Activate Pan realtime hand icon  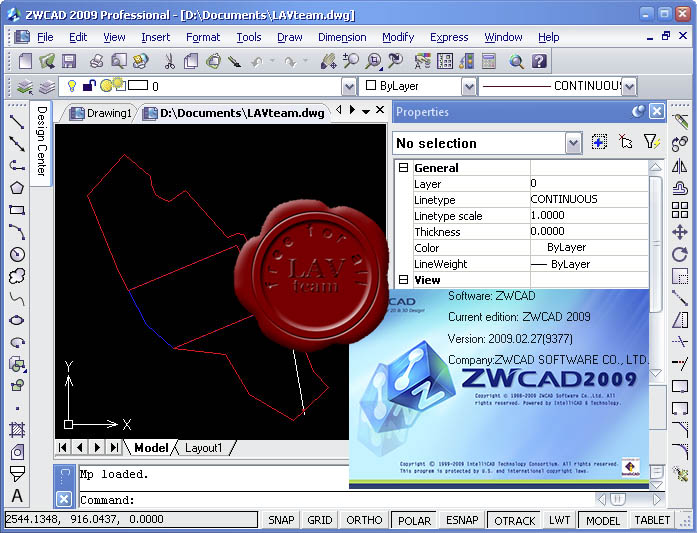coord(328,61)
